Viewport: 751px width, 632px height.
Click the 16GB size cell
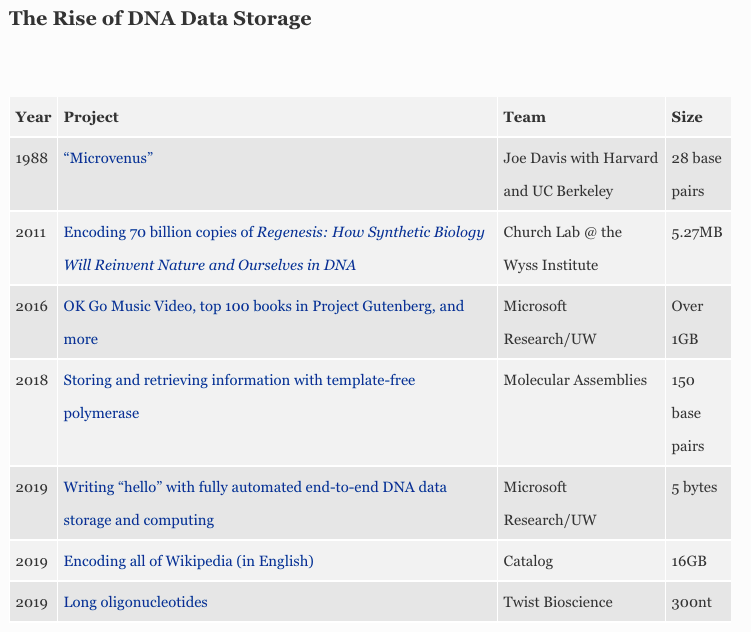(689, 561)
